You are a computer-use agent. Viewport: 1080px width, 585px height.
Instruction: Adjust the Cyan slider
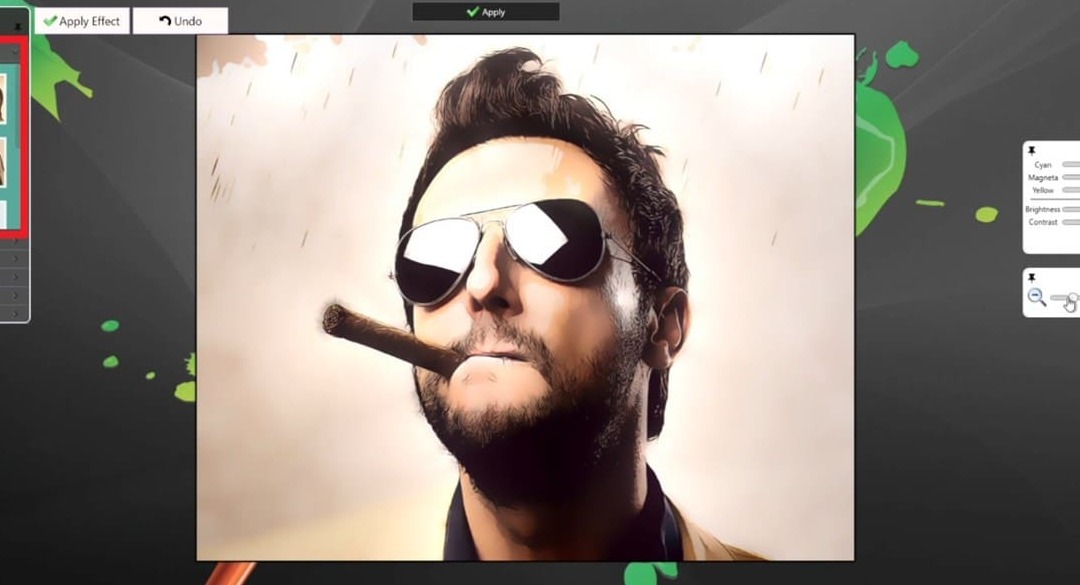(x=1071, y=165)
